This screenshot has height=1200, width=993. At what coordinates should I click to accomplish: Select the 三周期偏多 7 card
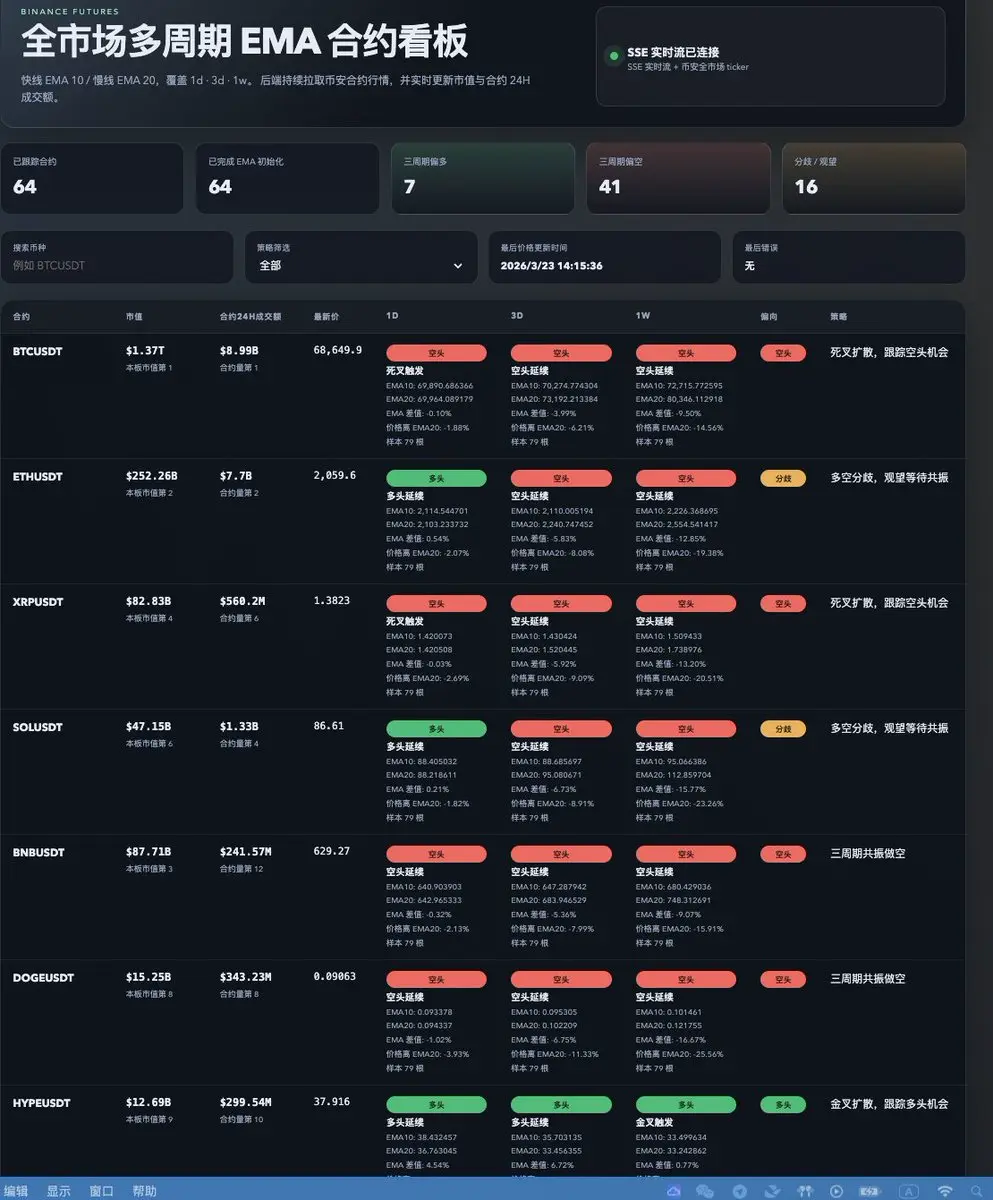483,178
